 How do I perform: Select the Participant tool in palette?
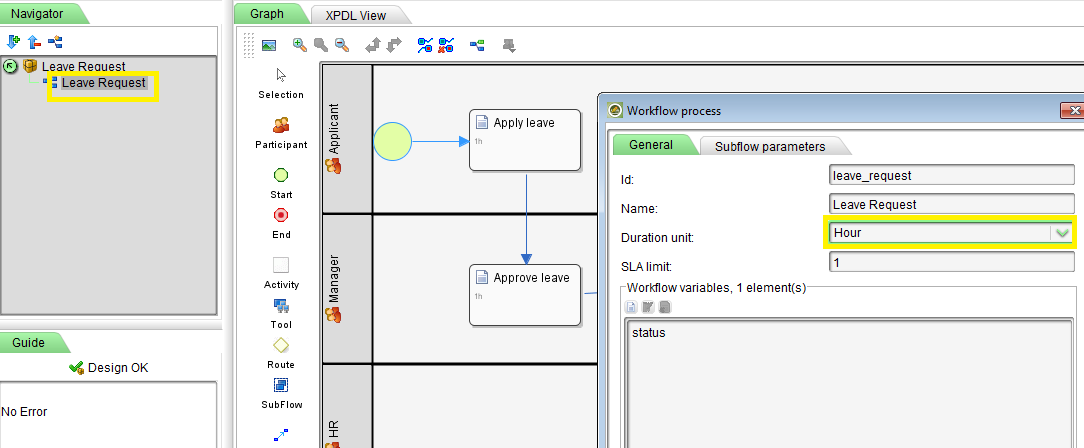(x=281, y=126)
